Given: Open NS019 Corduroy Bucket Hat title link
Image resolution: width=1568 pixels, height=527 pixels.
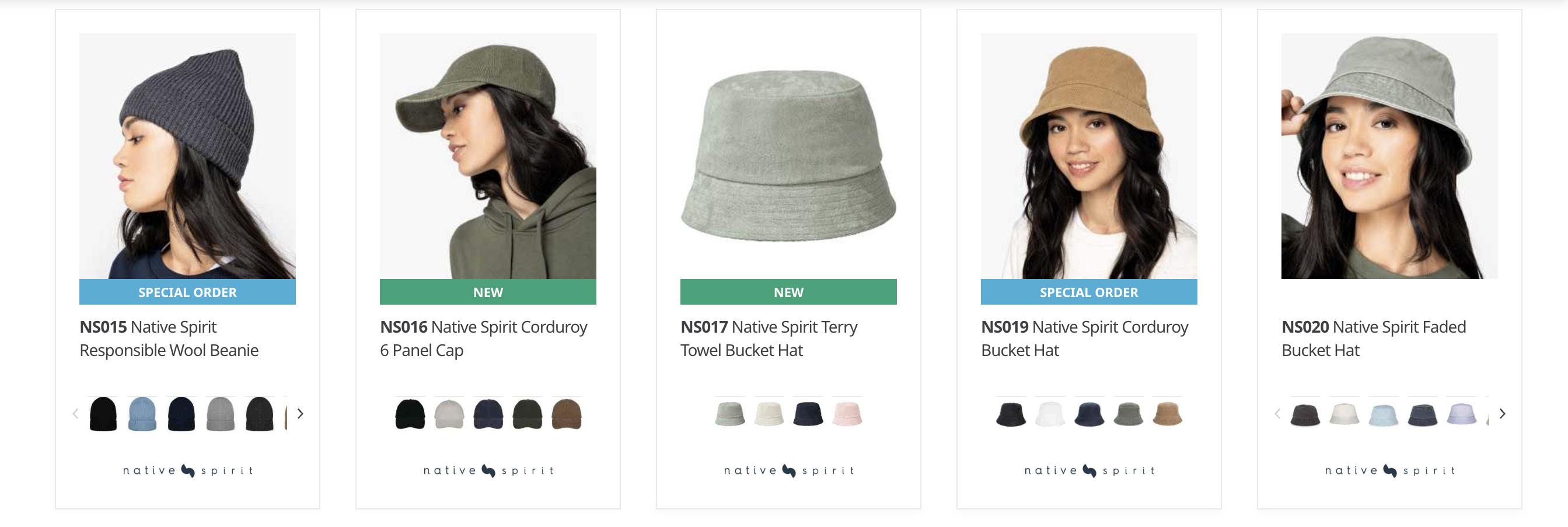Looking at the screenshot, I should coord(1084,338).
